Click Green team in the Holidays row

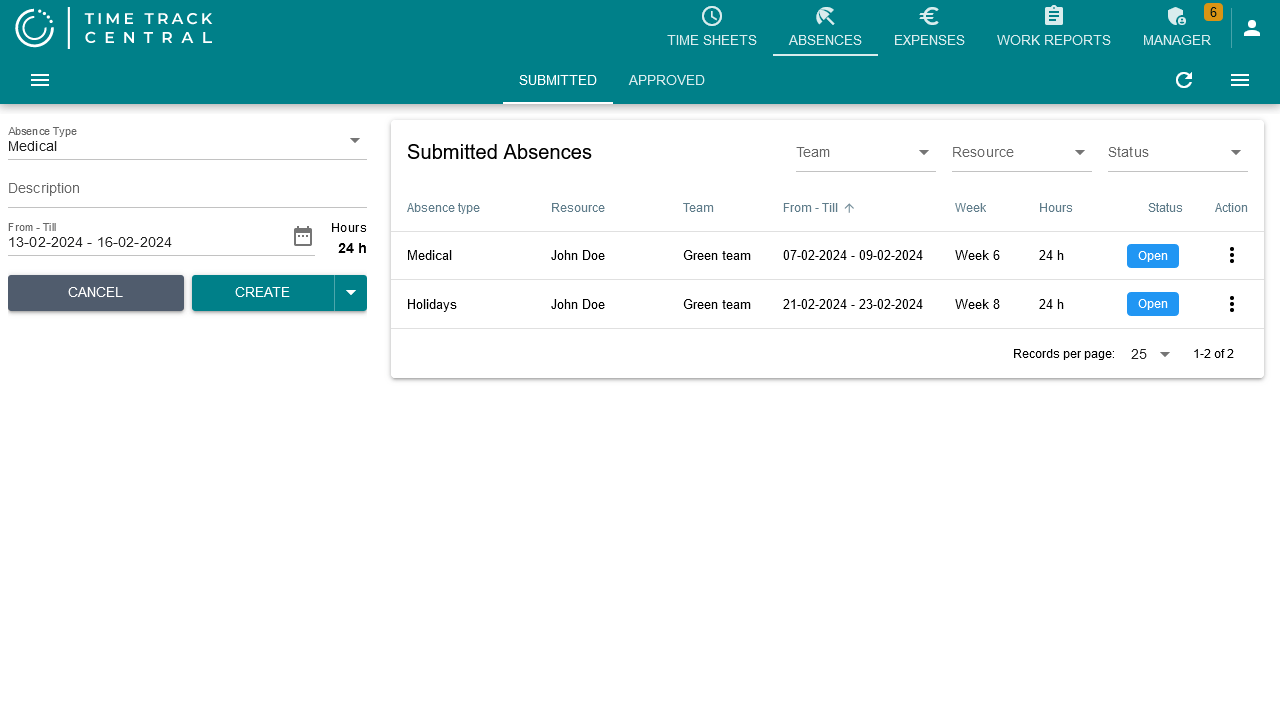coord(717,304)
